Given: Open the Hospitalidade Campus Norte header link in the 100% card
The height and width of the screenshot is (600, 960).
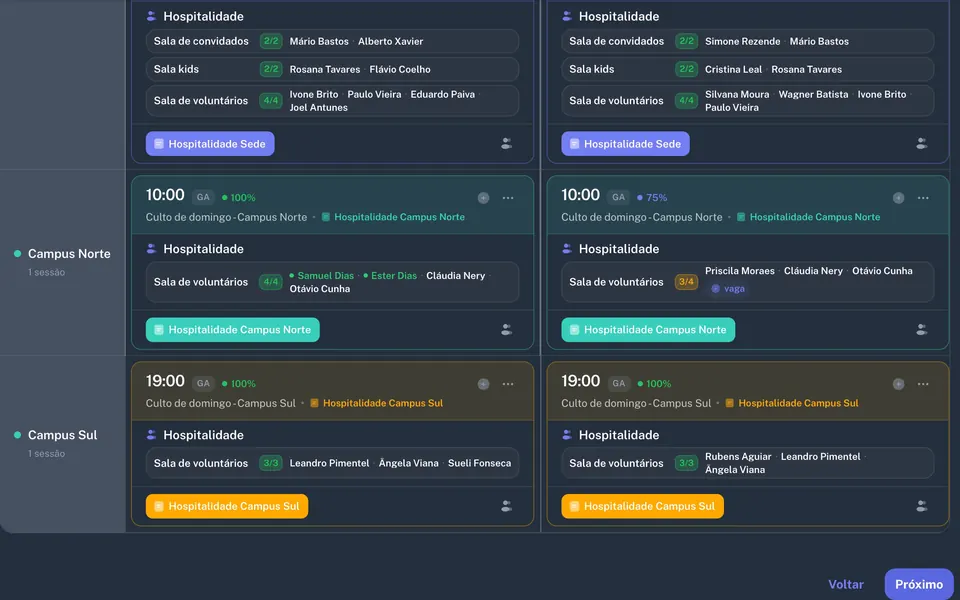Looking at the screenshot, I should (x=393, y=217).
